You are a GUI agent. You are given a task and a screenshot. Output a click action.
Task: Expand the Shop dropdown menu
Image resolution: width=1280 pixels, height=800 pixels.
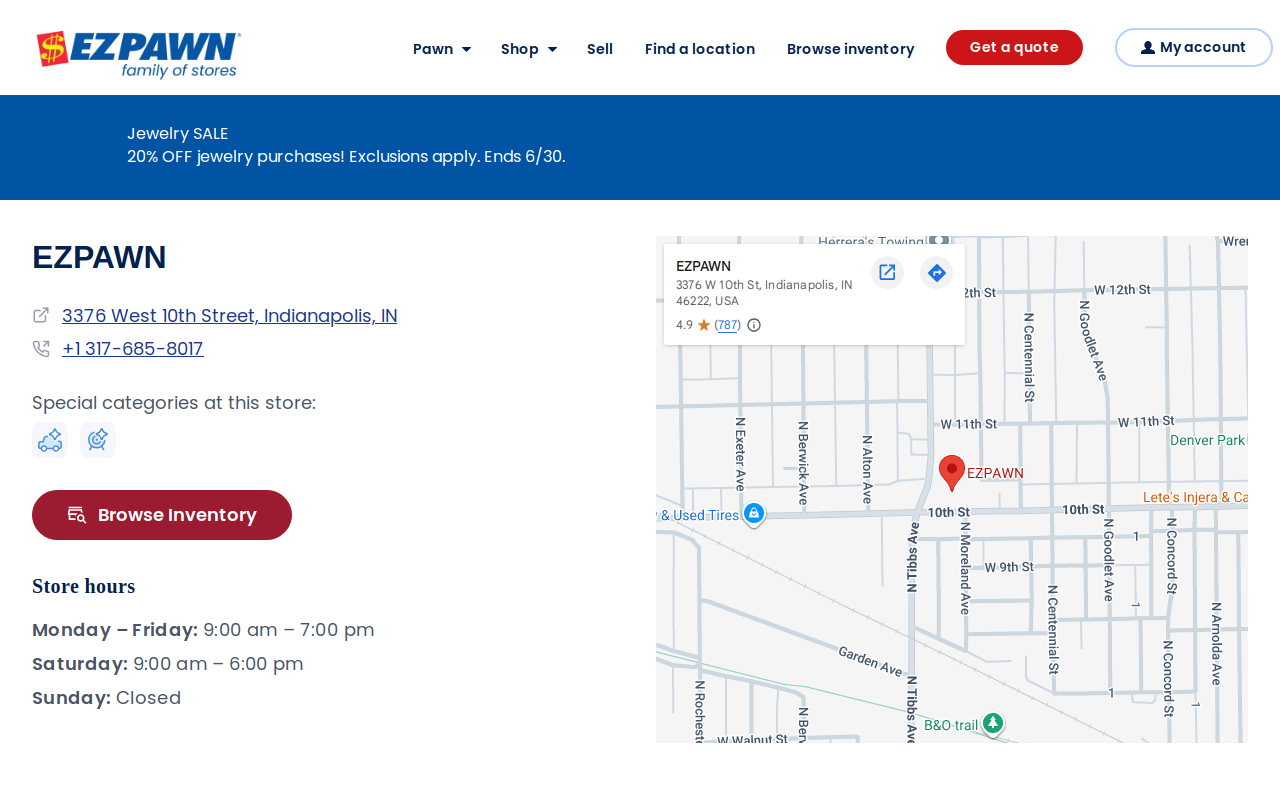(529, 49)
